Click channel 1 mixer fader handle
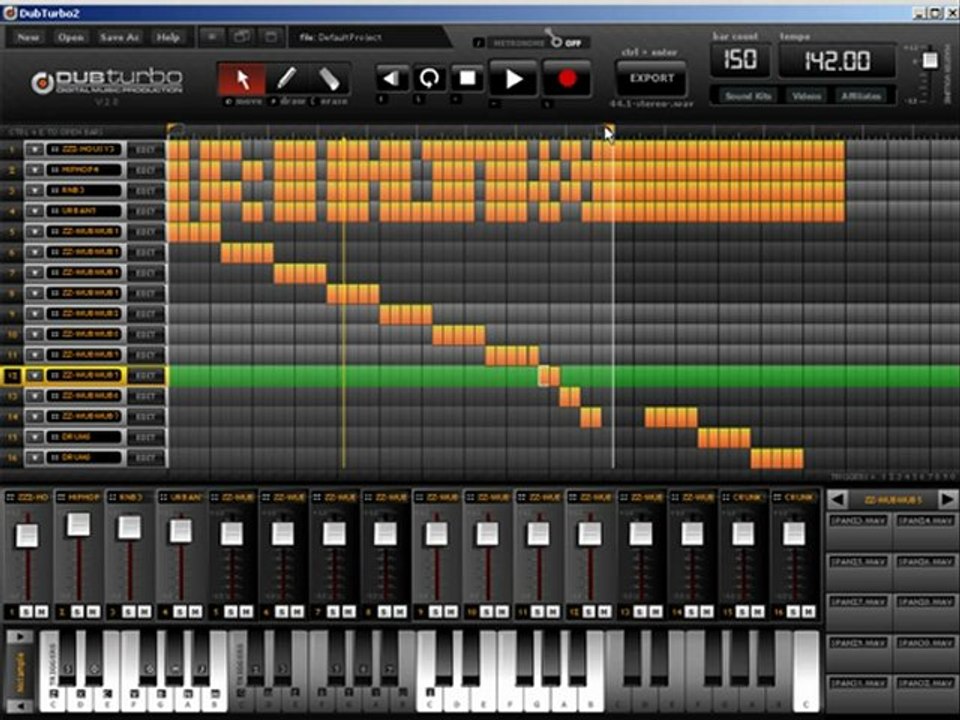This screenshot has height=720, width=960. click(x=27, y=535)
